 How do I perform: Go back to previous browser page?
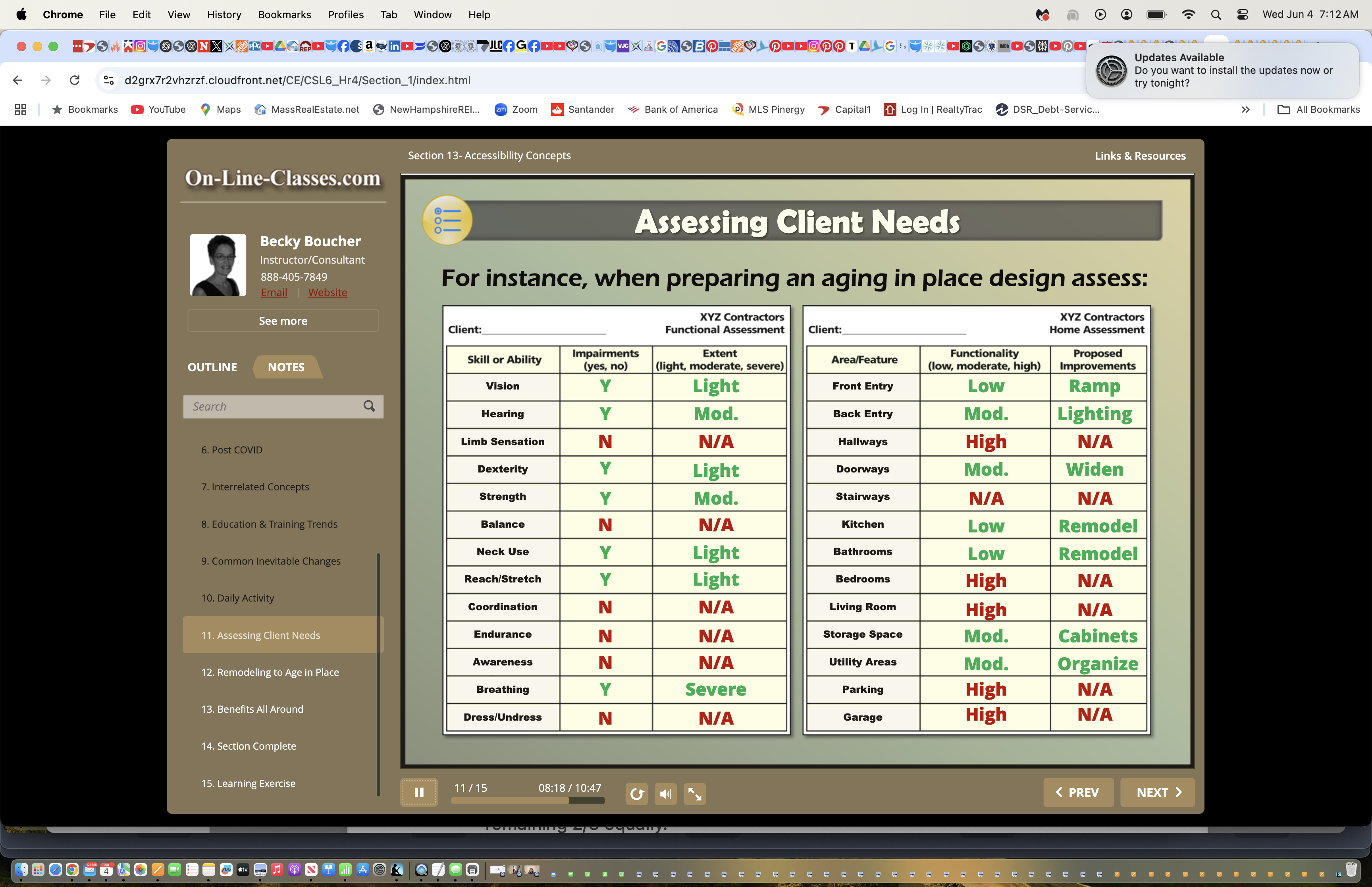tap(18, 80)
